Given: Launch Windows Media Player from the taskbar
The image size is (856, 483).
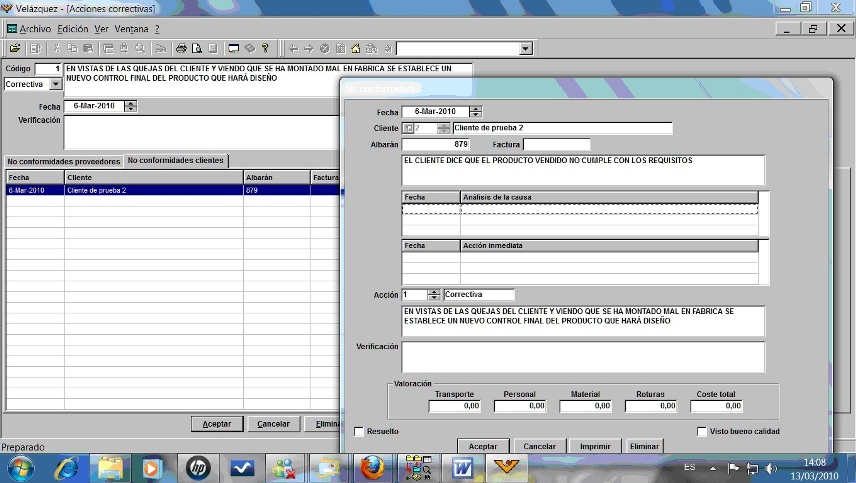Looking at the screenshot, I should pos(152,468).
